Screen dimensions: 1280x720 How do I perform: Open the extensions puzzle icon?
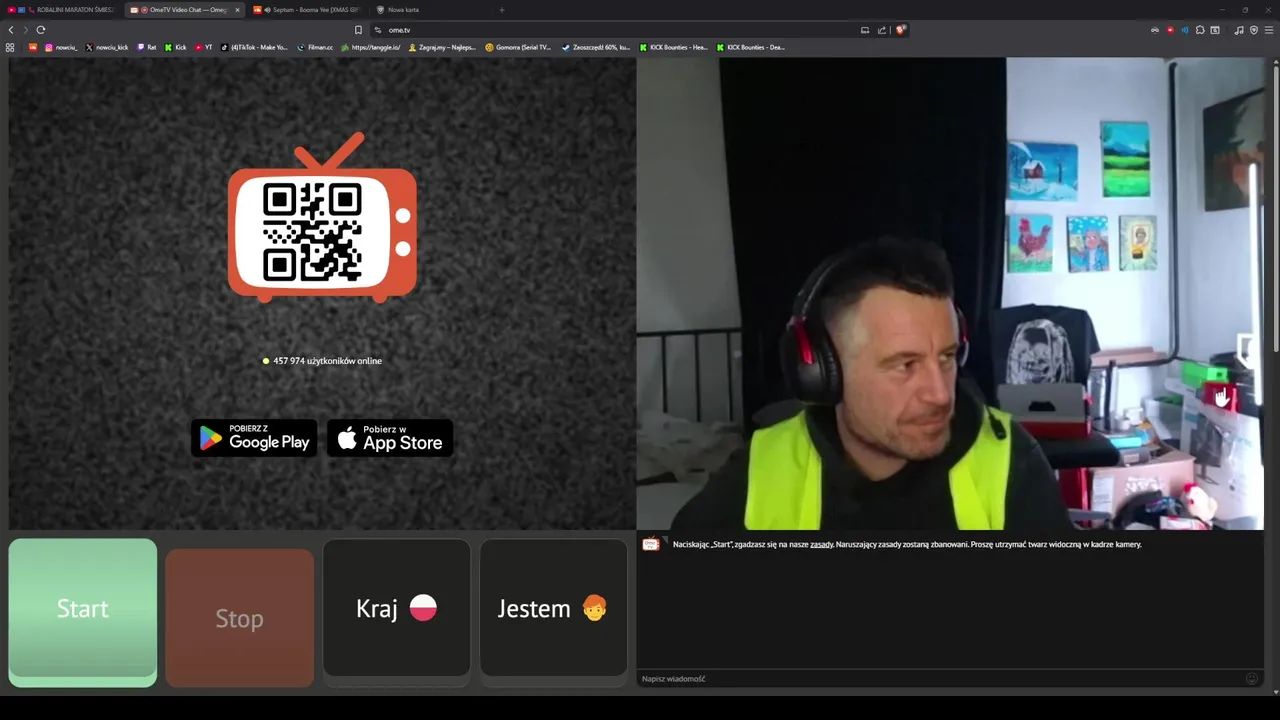(x=1200, y=30)
